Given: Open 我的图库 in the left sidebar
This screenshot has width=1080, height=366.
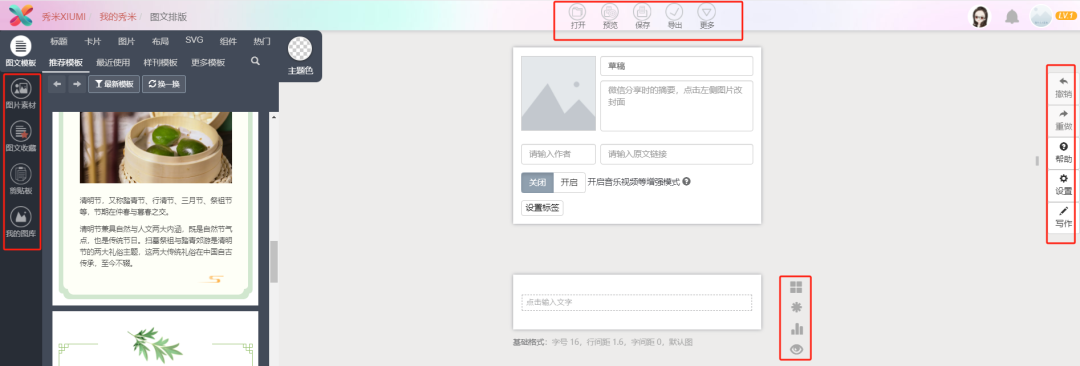Looking at the screenshot, I should 21,222.
